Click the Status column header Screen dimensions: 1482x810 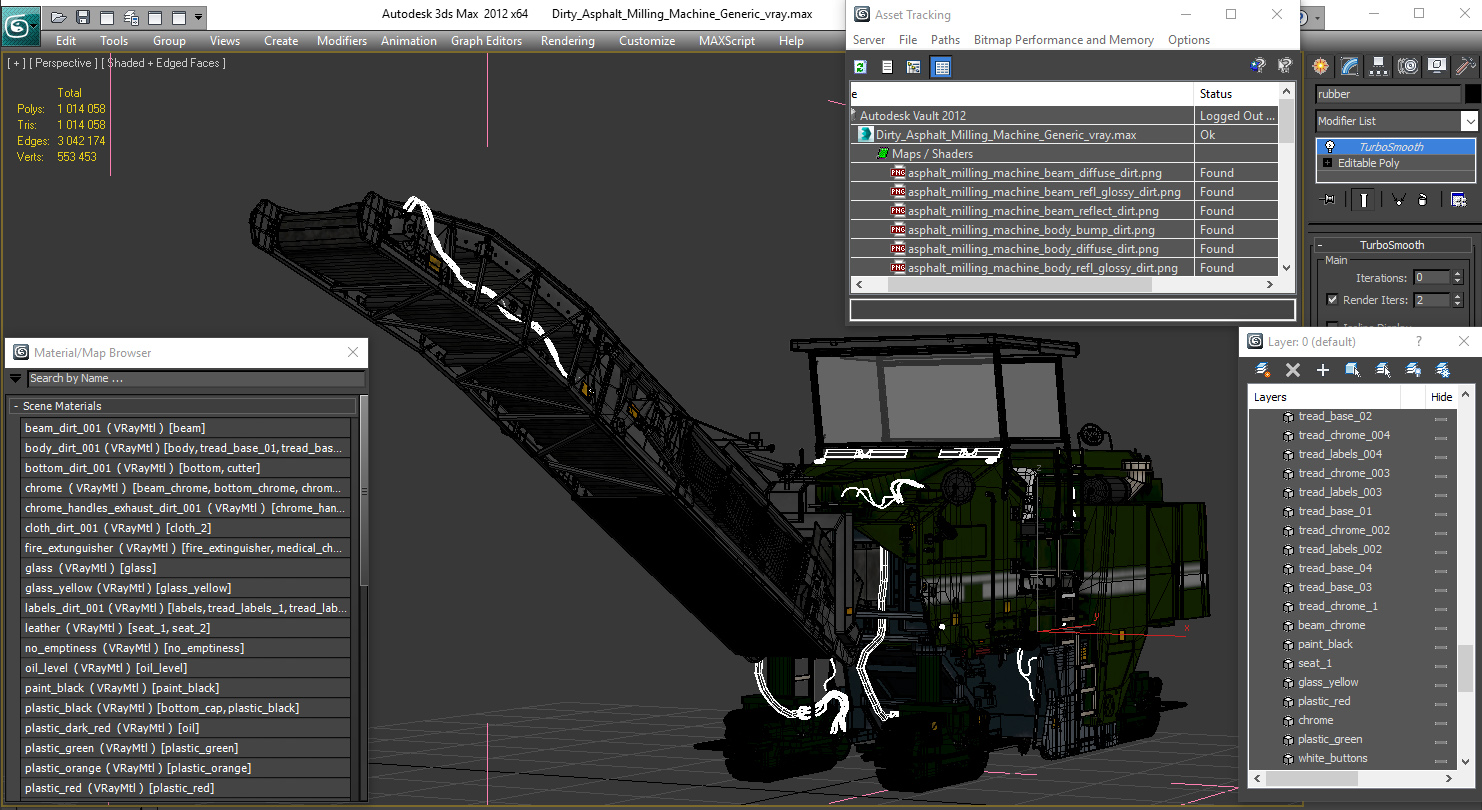tap(1236, 94)
